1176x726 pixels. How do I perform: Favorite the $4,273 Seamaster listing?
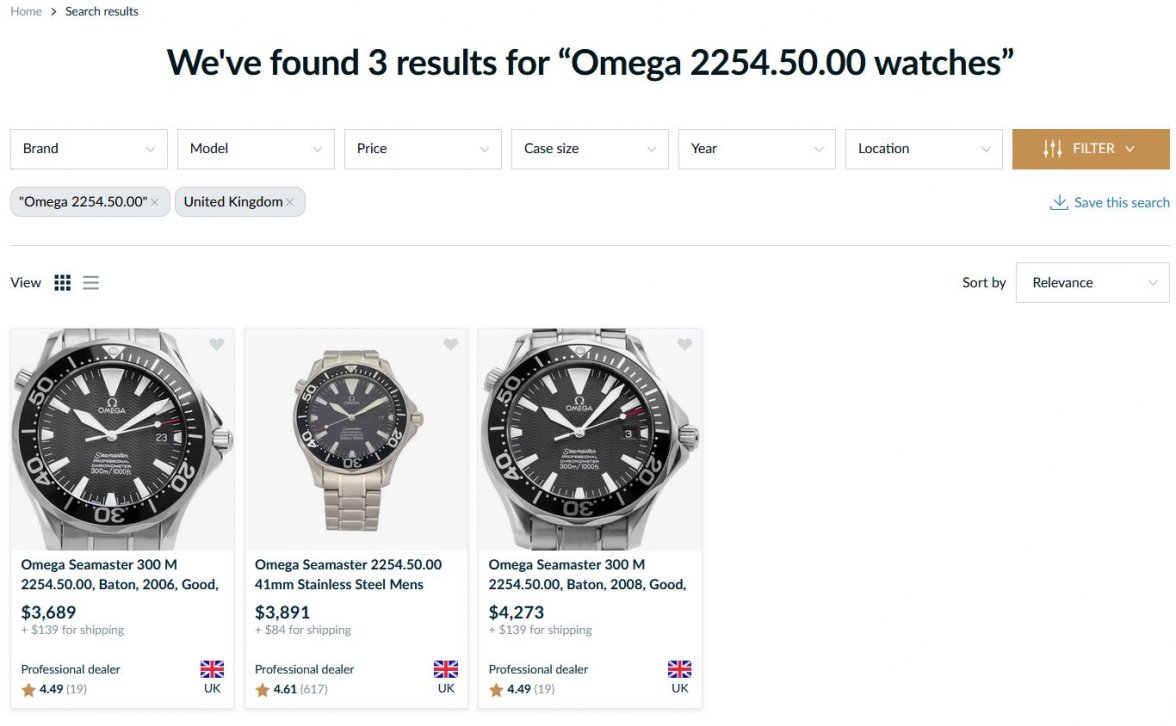(x=685, y=345)
